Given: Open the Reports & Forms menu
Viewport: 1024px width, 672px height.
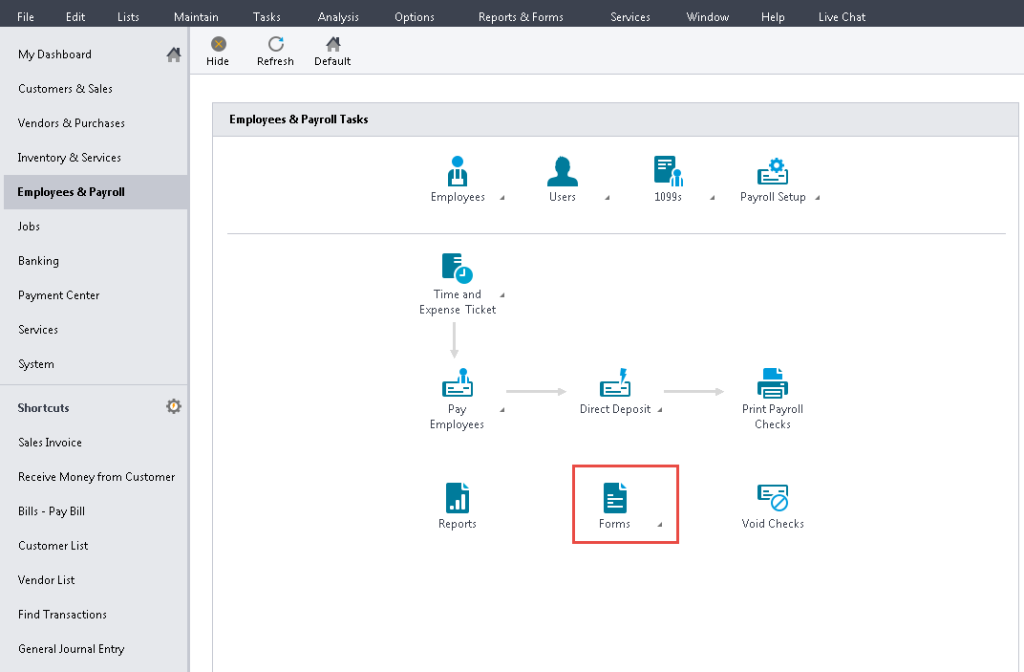Looking at the screenshot, I should coord(520,17).
